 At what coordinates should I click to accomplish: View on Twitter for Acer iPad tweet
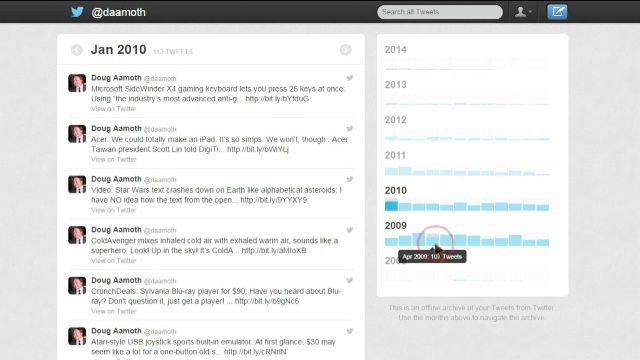click(x=113, y=159)
